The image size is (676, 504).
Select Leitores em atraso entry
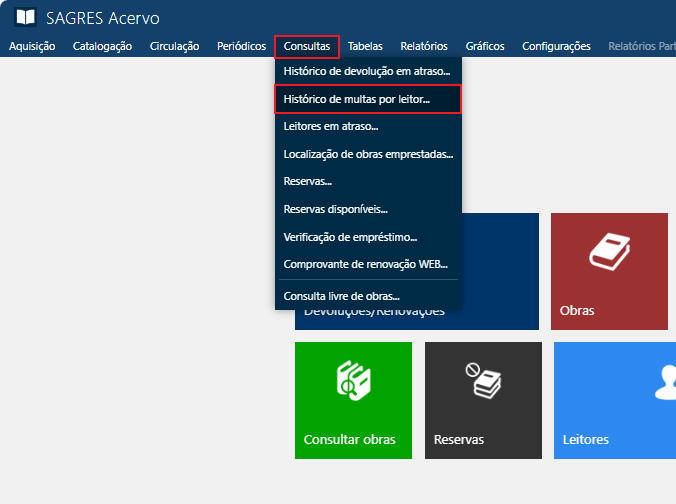(x=331, y=126)
